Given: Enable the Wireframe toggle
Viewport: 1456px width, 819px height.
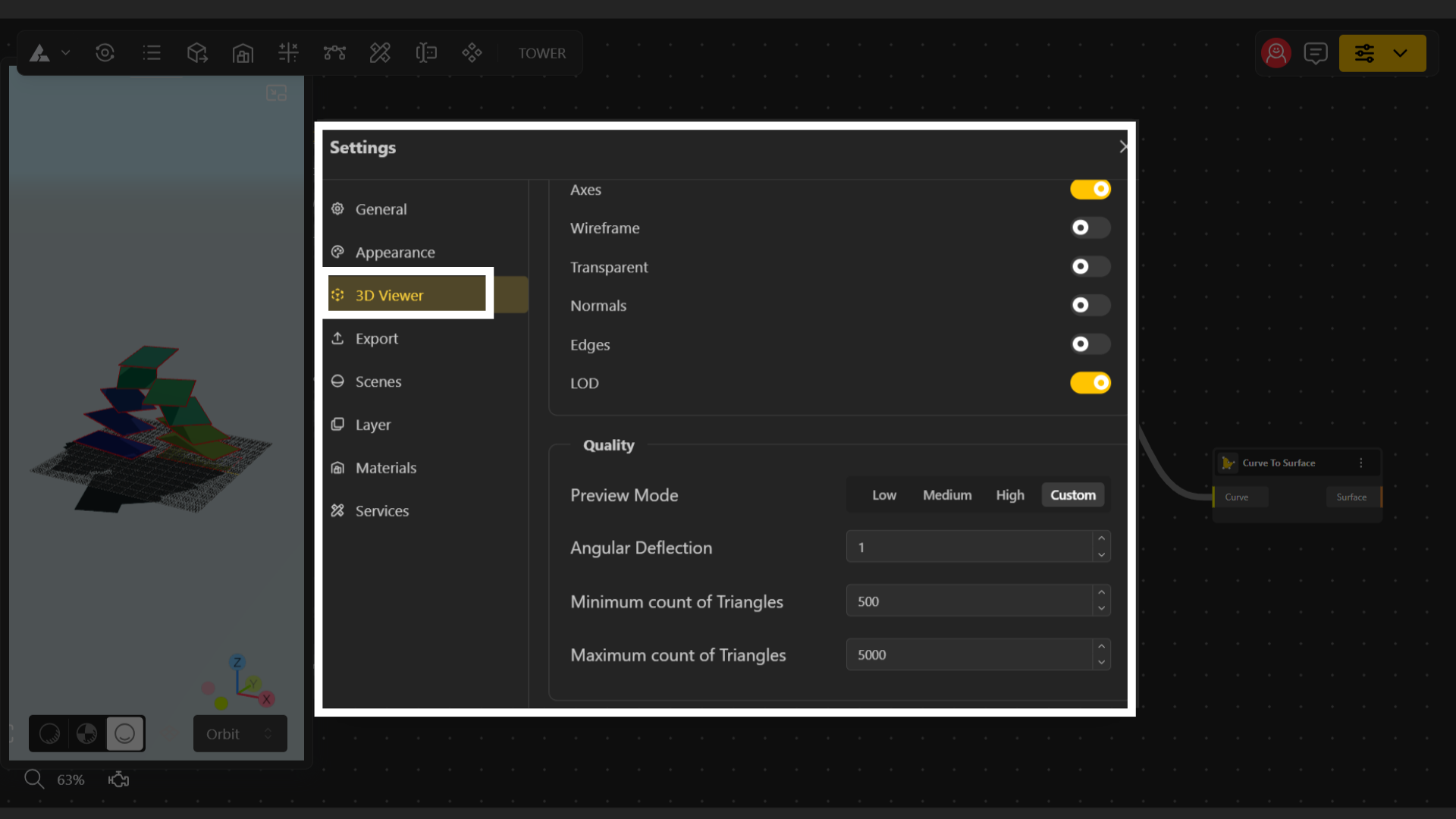Looking at the screenshot, I should [1090, 227].
